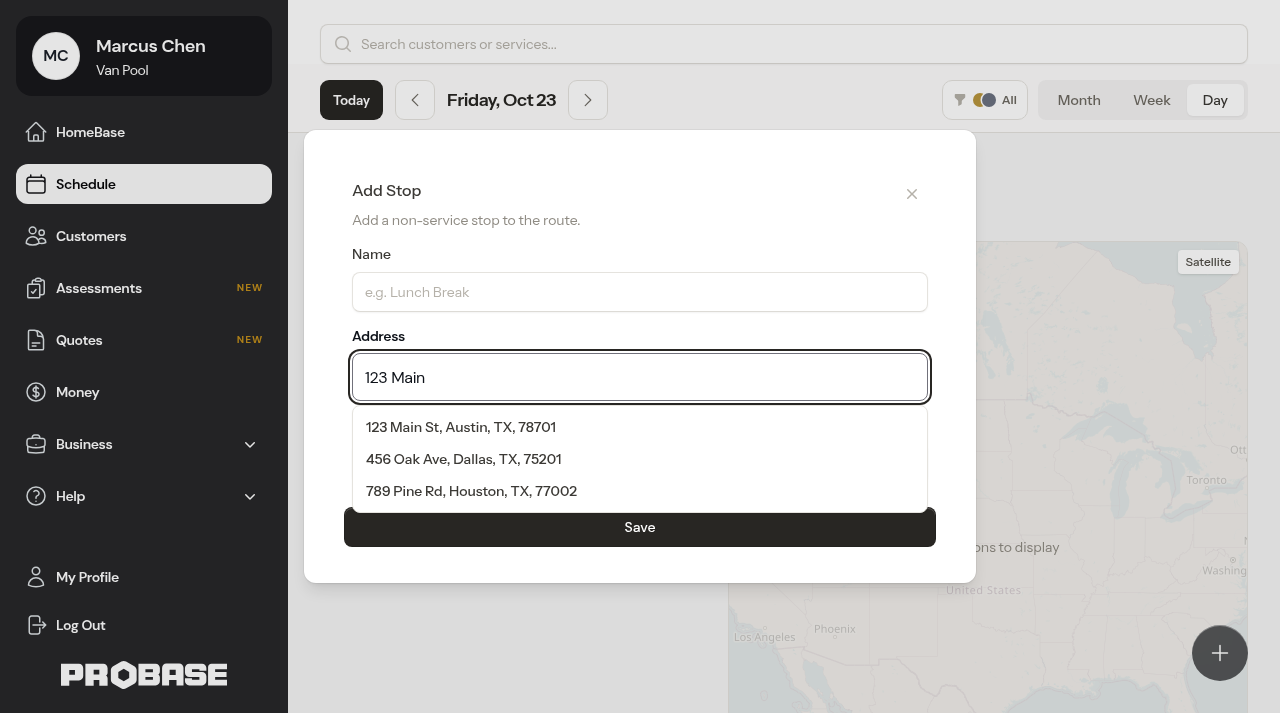Toggle the All technicians filter
The image size is (1280, 713).
coord(985,100)
